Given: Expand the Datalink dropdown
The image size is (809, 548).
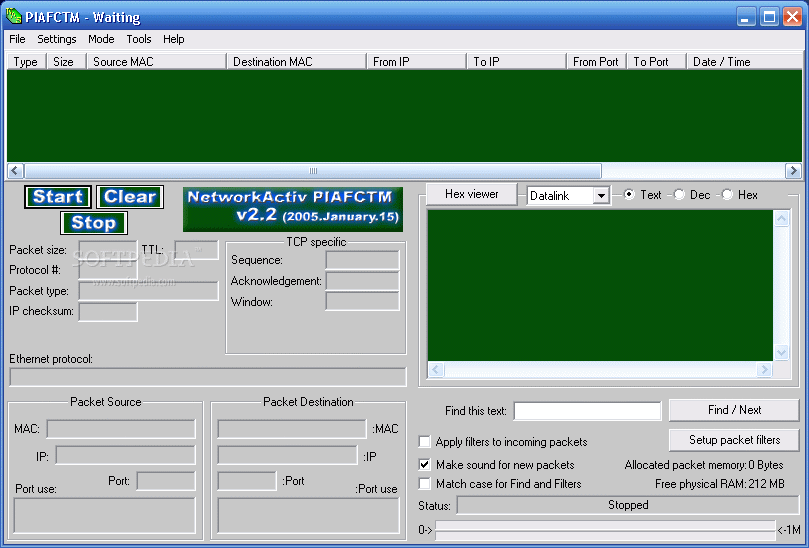Looking at the screenshot, I should click(x=601, y=196).
